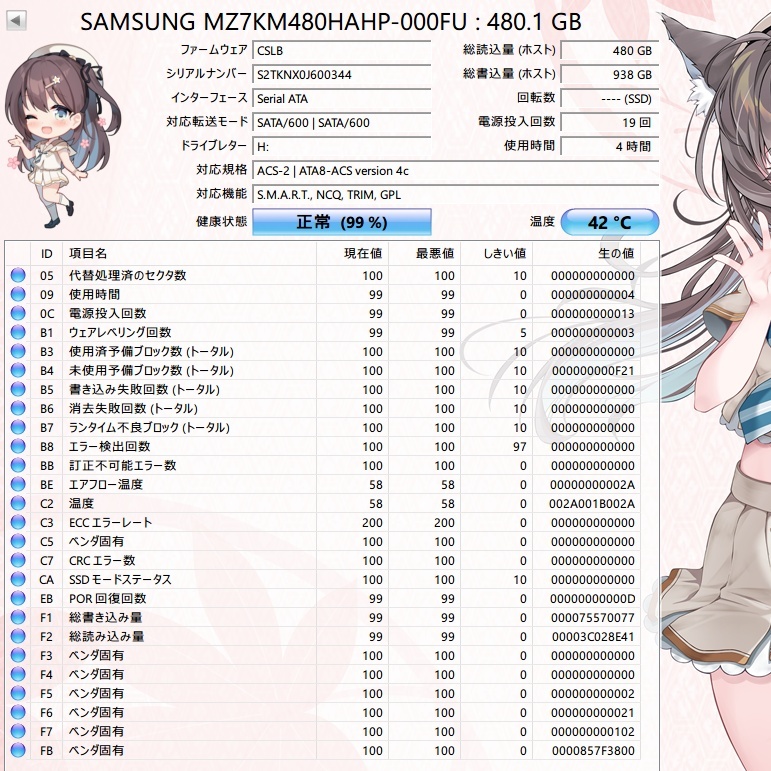Screen dimensions: 771x771
Task: Click status icon for row C3 ECC エラーレート
Action: point(18,522)
